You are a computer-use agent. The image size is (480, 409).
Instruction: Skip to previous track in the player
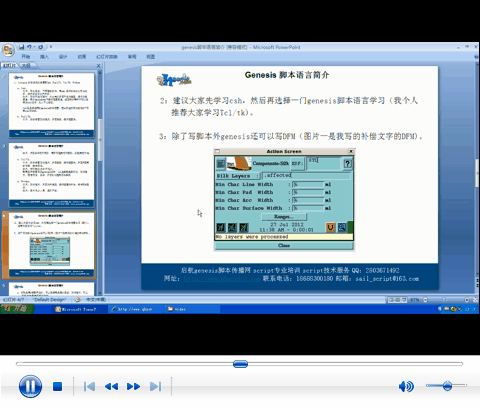point(89,387)
